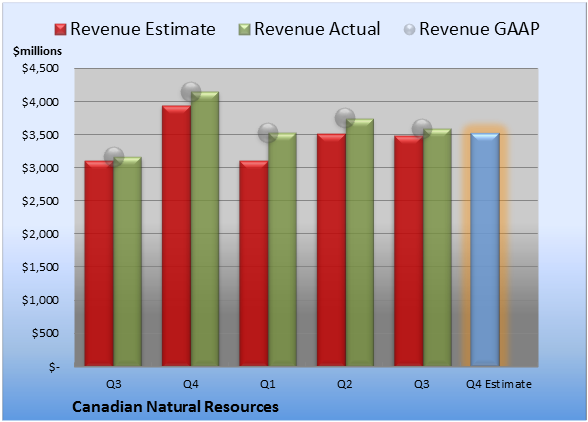This screenshot has height=422, width=588.
Task: Click the grey Revenue GAAP legend marker
Action: (x=410, y=30)
